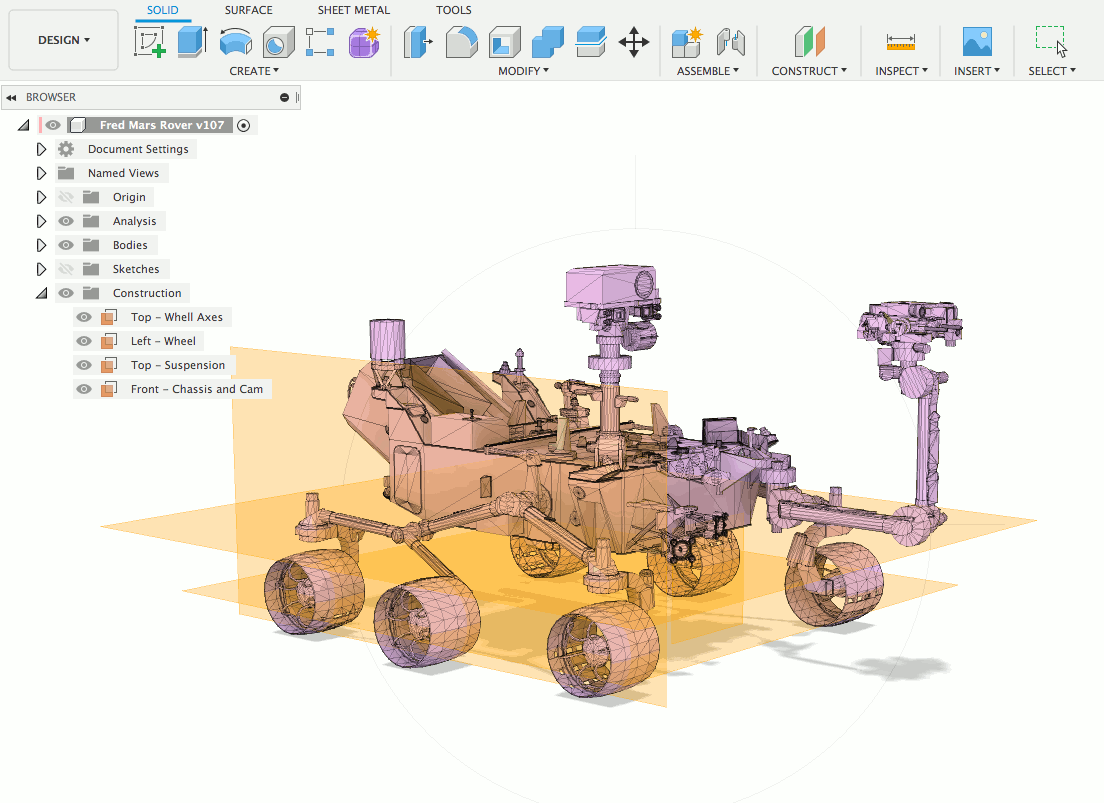Expand the Named Views folder
The width and height of the screenshot is (1104, 803).
(x=41, y=173)
